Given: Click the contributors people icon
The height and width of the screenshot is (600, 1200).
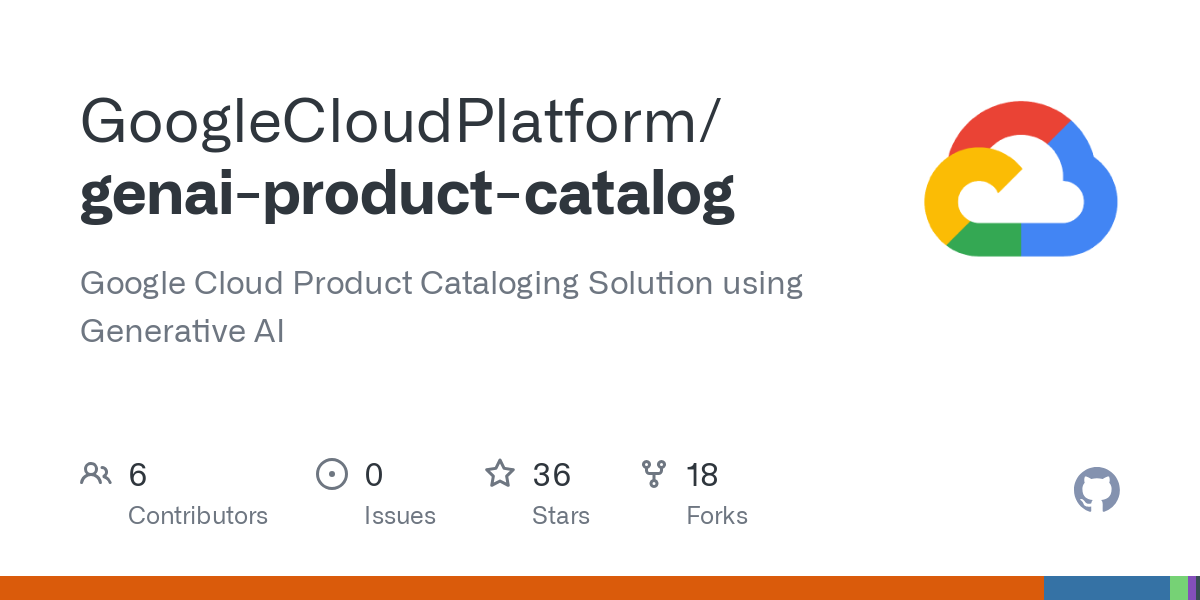Looking at the screenshot, I should coord(96,474).
